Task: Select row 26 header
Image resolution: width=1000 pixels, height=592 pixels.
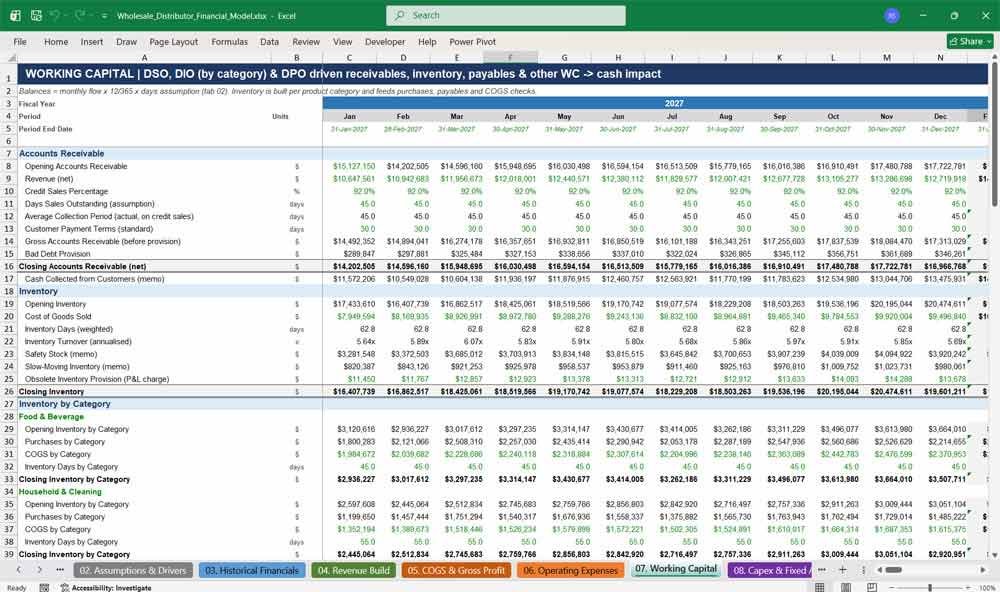Action: tap(9, 391)
